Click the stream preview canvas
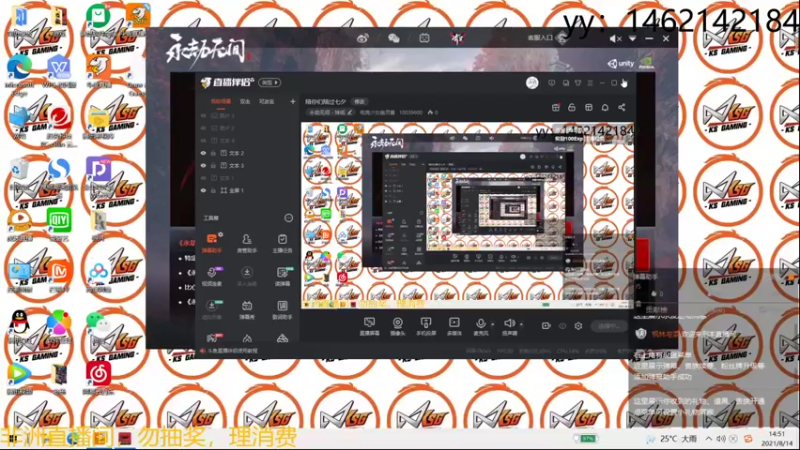The image size is (800, 450). point(467,215)
